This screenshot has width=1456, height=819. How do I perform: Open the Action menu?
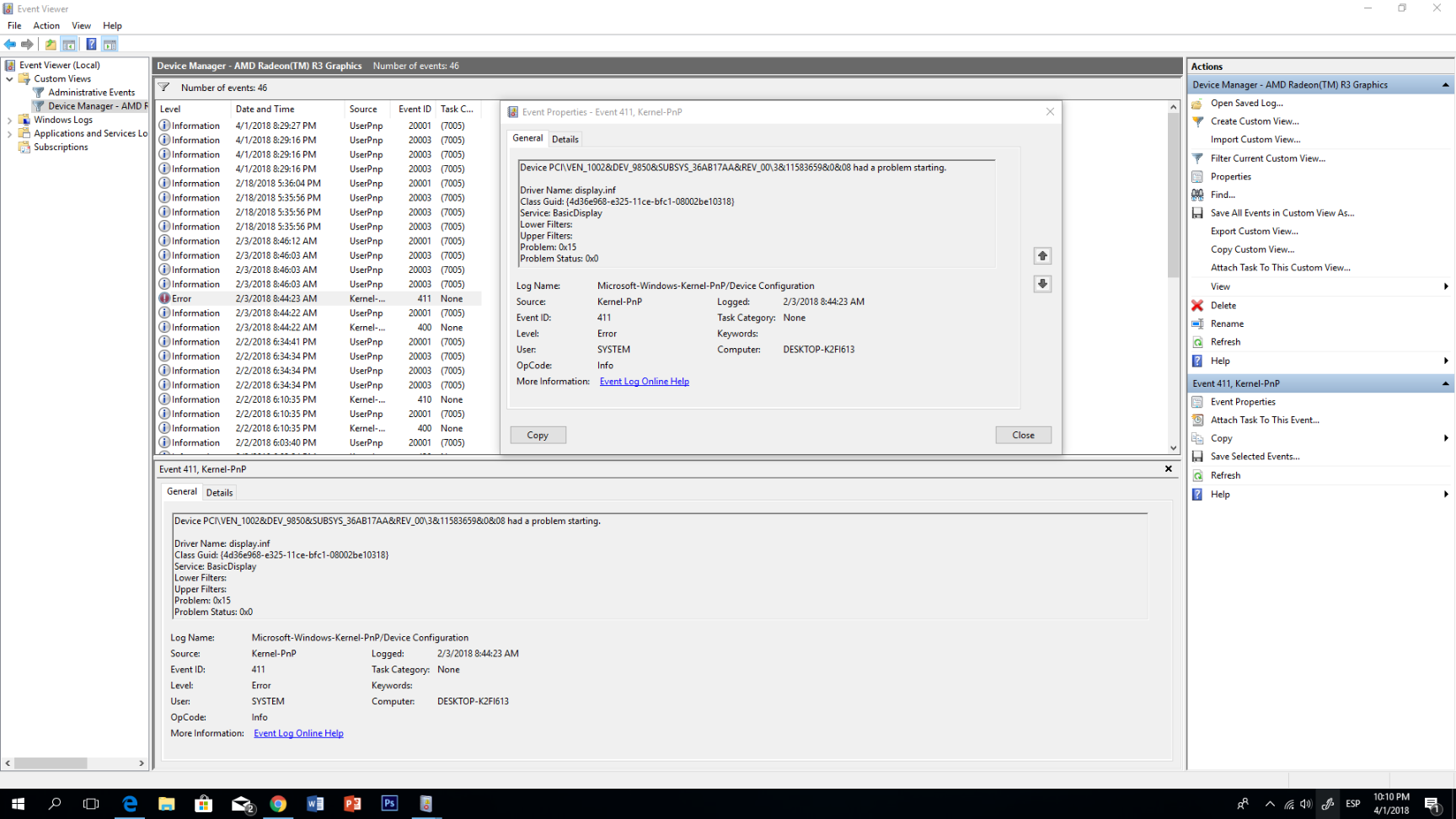pyautogui.click(x=46, y=26)
